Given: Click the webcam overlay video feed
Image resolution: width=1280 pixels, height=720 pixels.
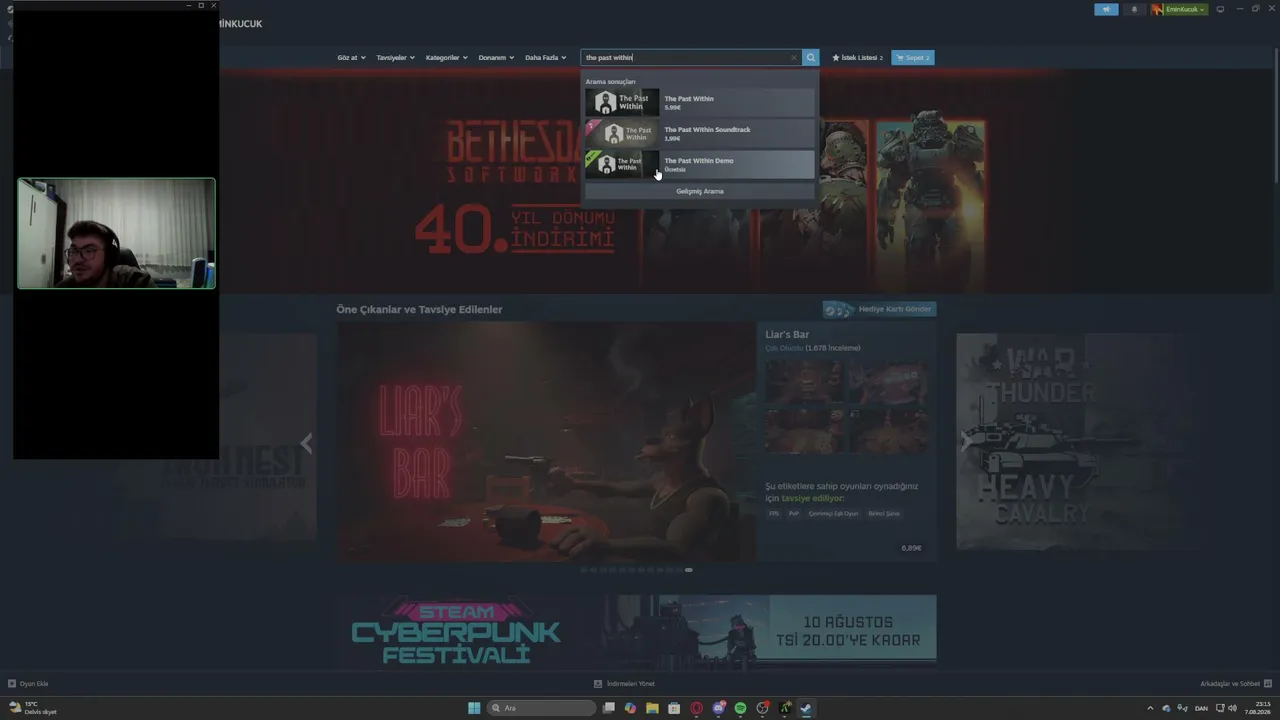Looking at the screenshot, I should (116, 234).
